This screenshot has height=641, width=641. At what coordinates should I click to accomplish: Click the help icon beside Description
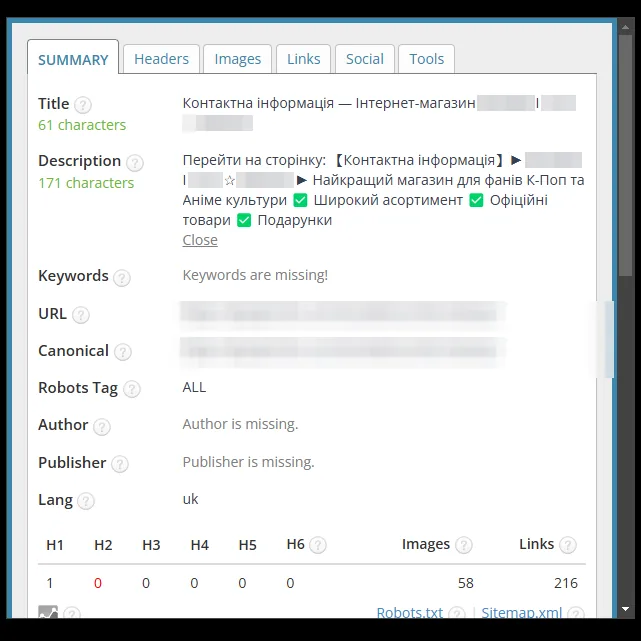click(134, 163)
